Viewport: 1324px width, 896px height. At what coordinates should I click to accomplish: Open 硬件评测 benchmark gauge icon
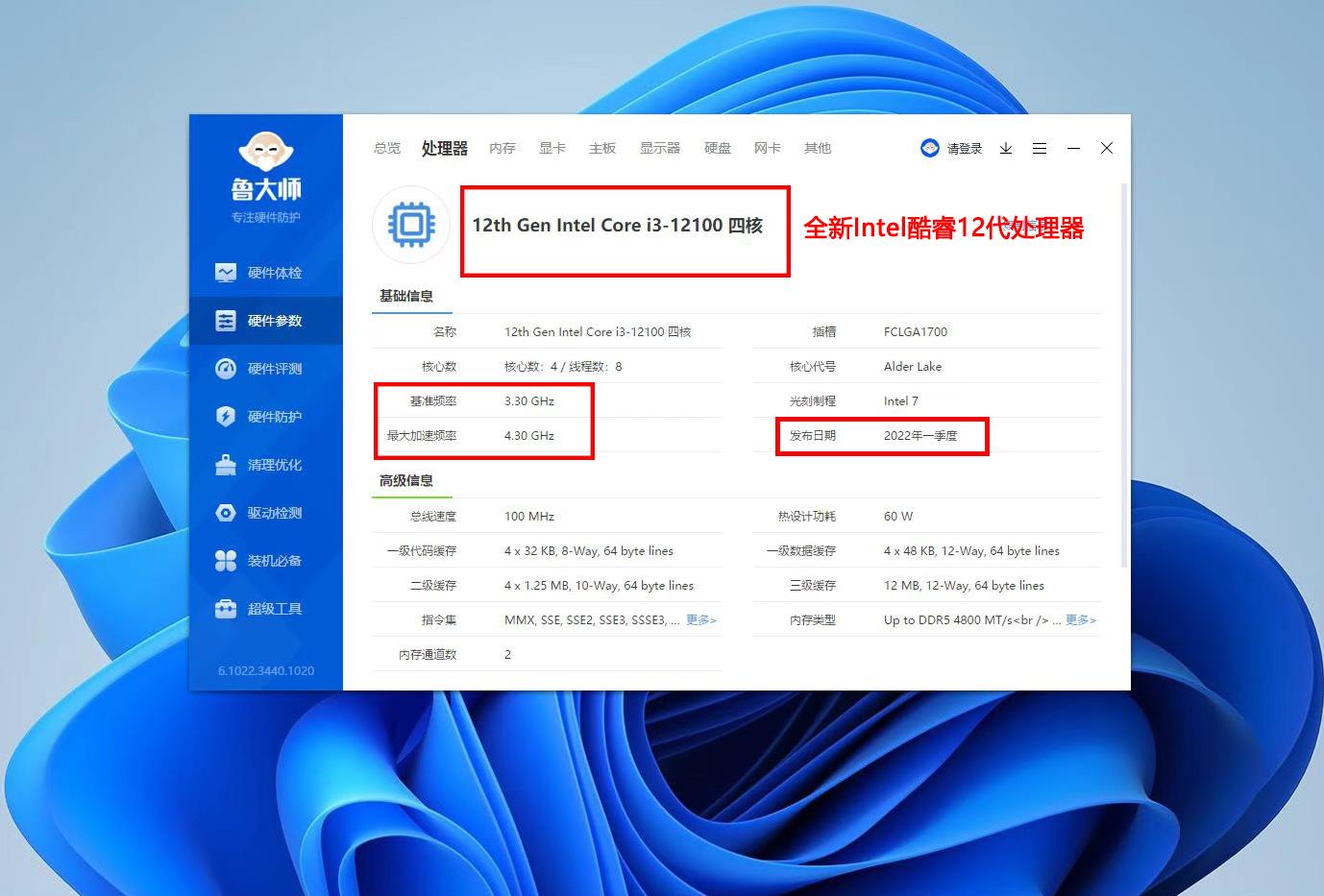226,369
